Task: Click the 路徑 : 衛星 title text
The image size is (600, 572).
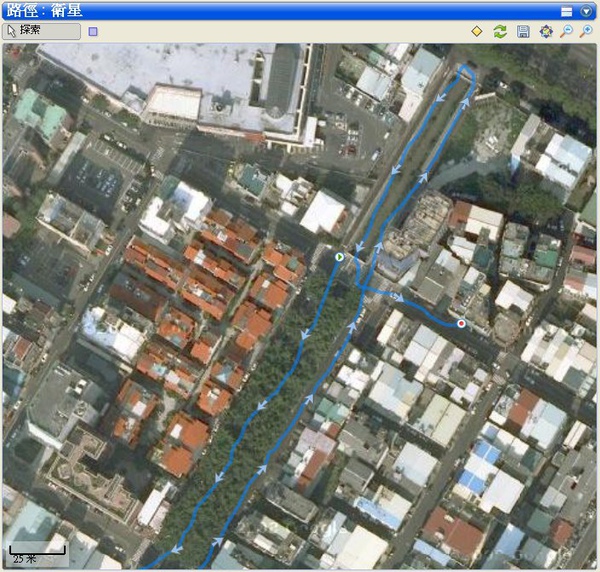Action: pyautogui.click(x=44, y=11)
